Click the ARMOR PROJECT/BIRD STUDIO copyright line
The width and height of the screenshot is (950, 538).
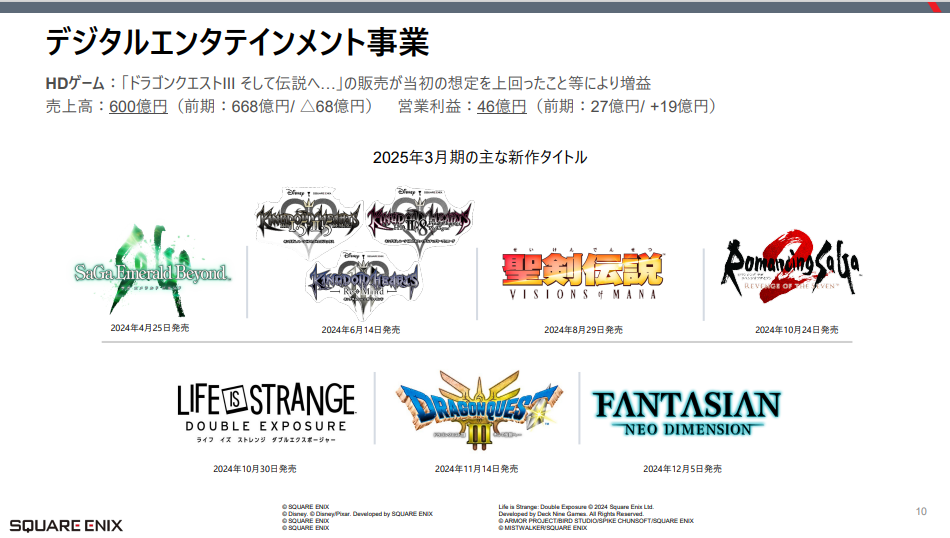(x=596, y=520)
